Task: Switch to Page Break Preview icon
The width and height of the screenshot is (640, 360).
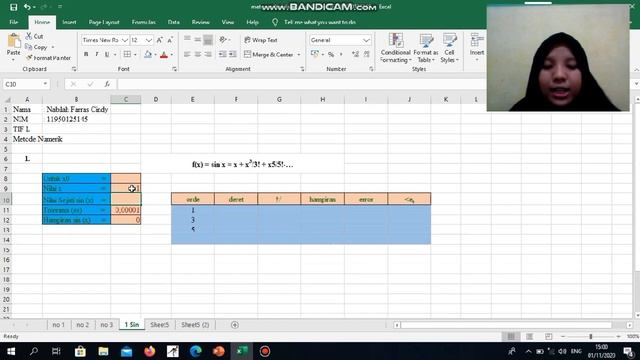Action: coord(548,336)
